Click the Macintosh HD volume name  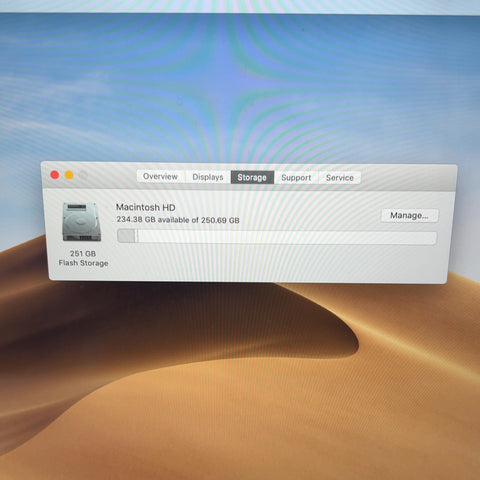click(146, 207)
